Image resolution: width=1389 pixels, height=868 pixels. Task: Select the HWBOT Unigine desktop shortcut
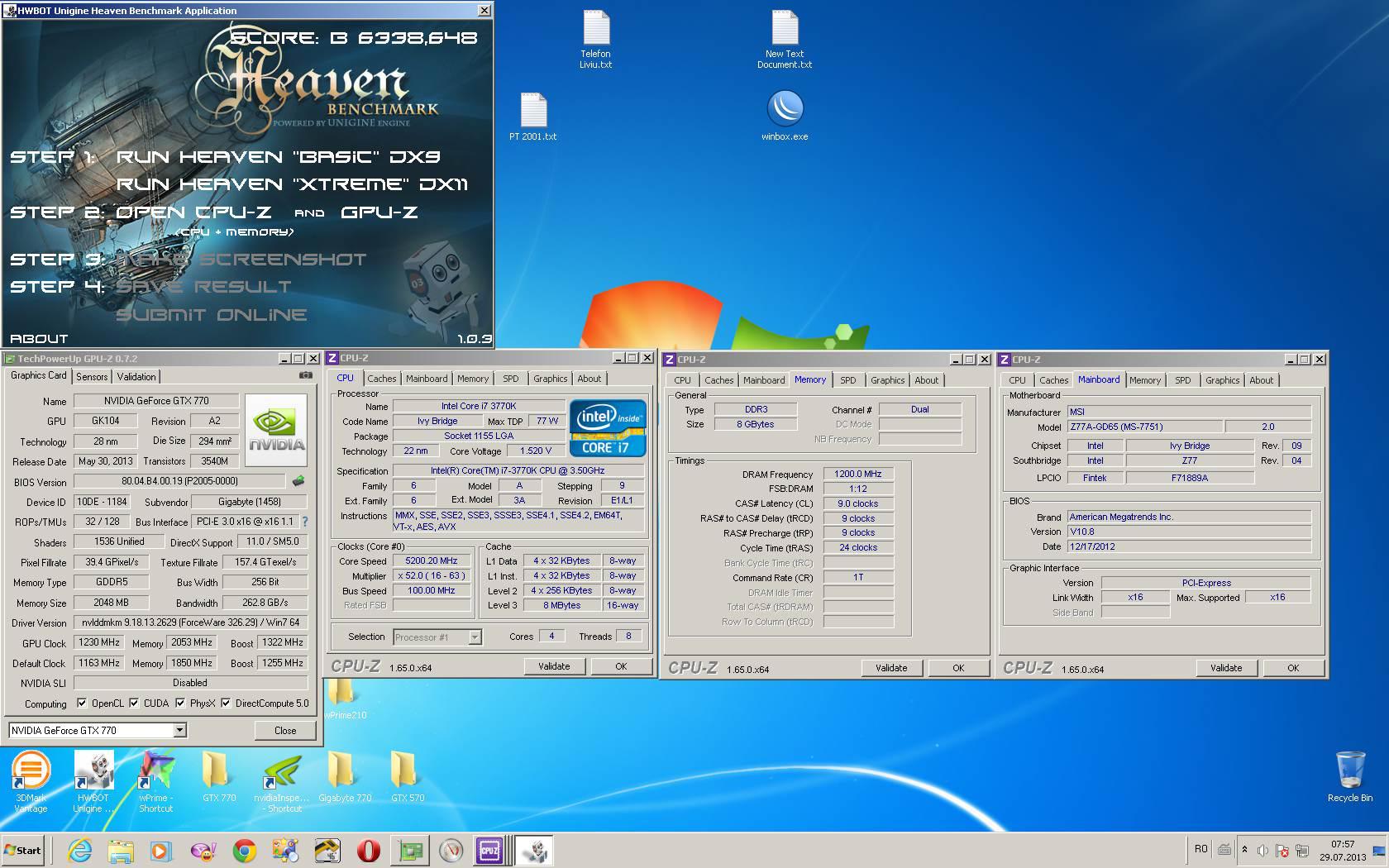[93, 781]
